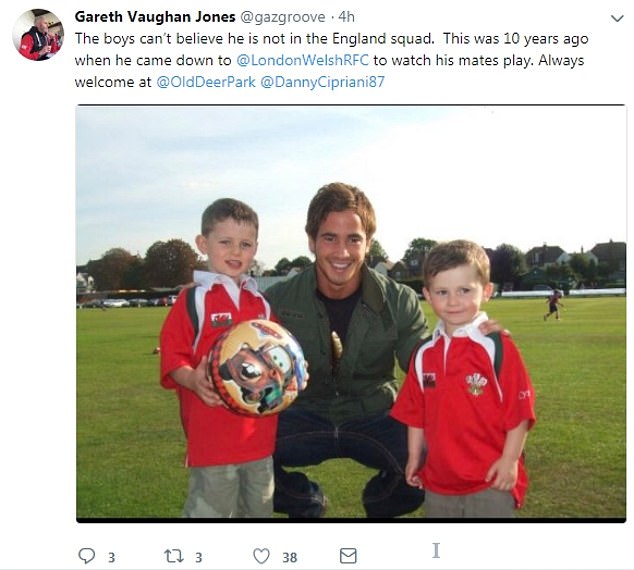Expand the tweet options chevron menu
Screen dimensions: 634x570
tap(617, 18)
